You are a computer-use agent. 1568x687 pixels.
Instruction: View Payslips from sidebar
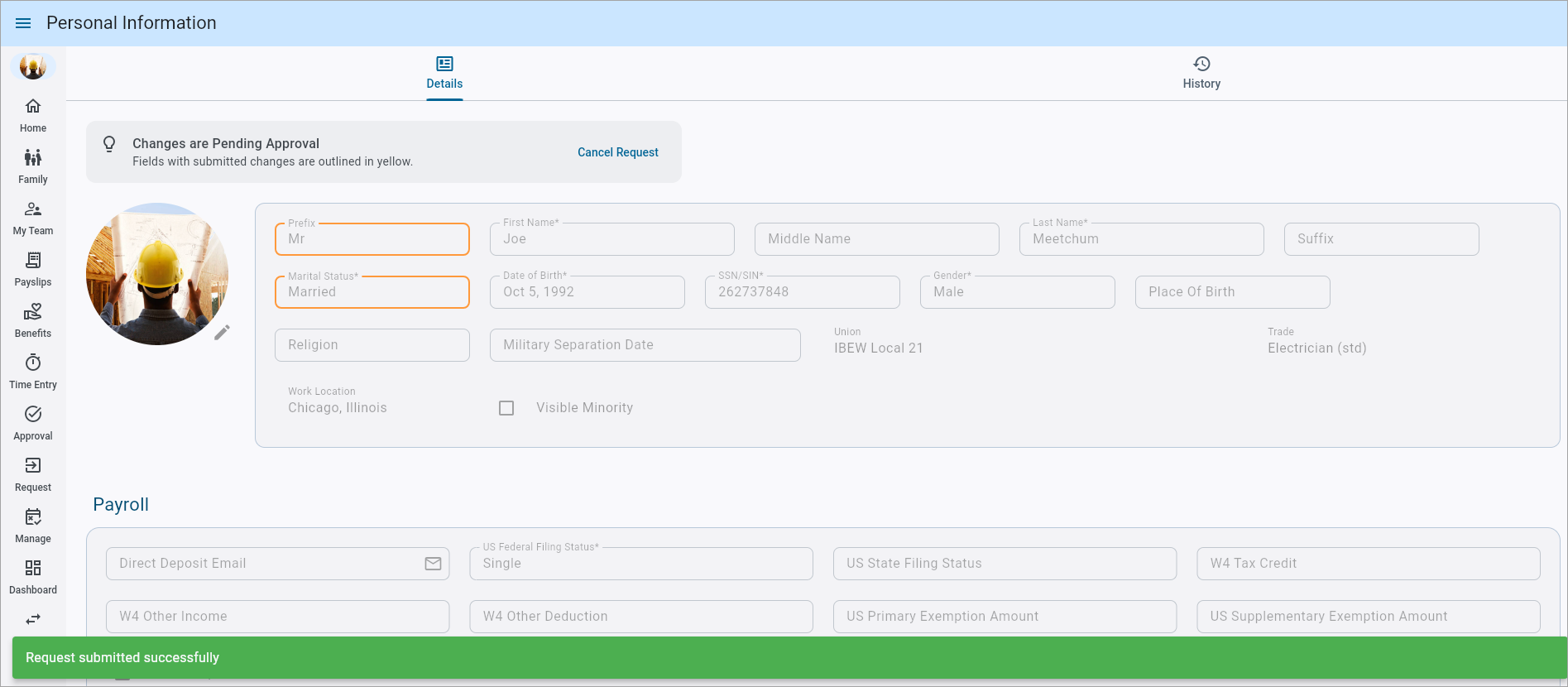(x=33, y=269)
